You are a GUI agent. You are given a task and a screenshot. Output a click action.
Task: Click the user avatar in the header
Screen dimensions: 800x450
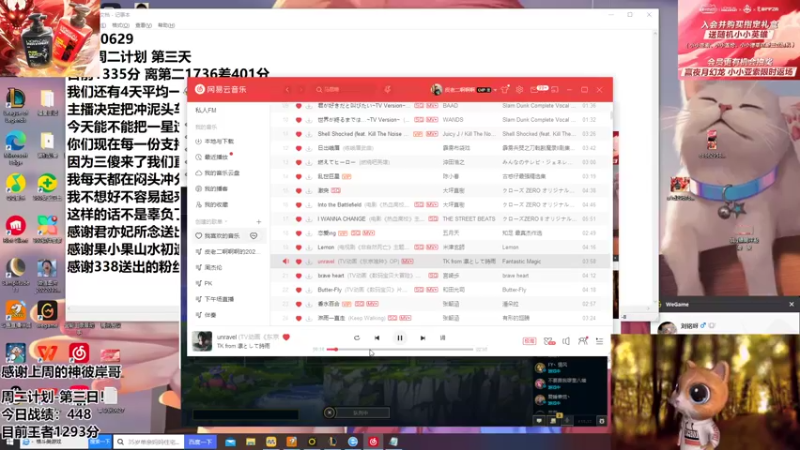(x=436, y=90)
